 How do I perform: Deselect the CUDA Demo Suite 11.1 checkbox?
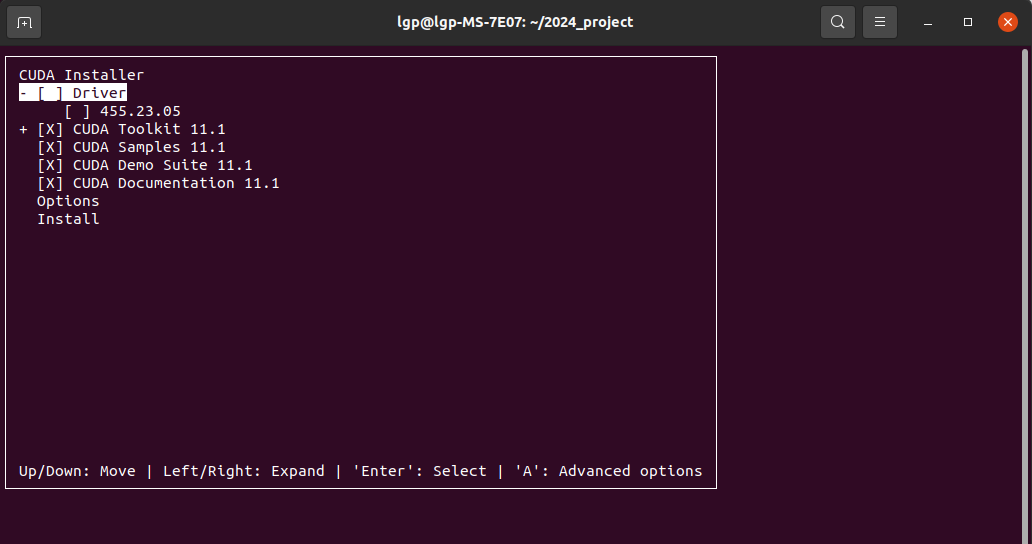click(x=50, y=165)
